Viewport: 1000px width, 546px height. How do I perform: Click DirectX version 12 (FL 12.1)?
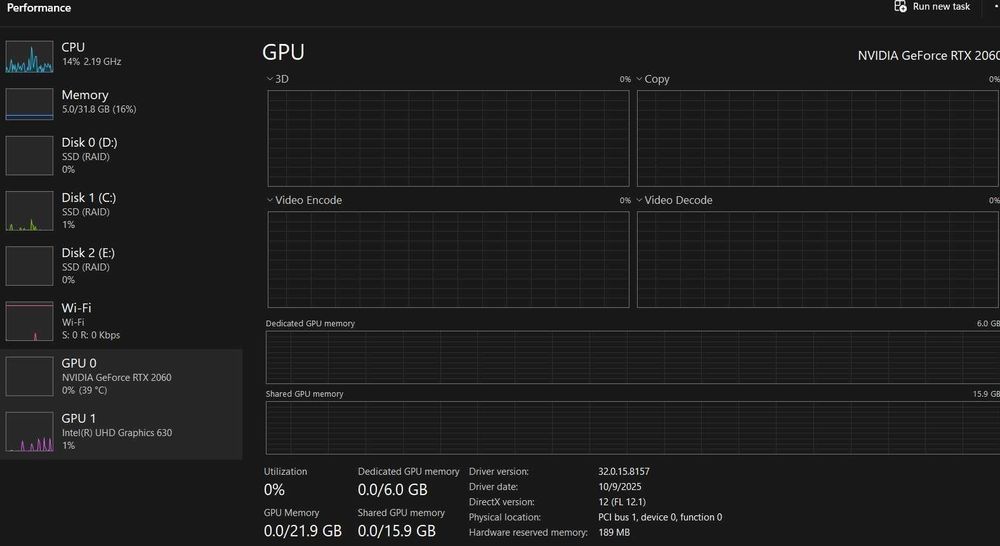[x=622, y=502]
